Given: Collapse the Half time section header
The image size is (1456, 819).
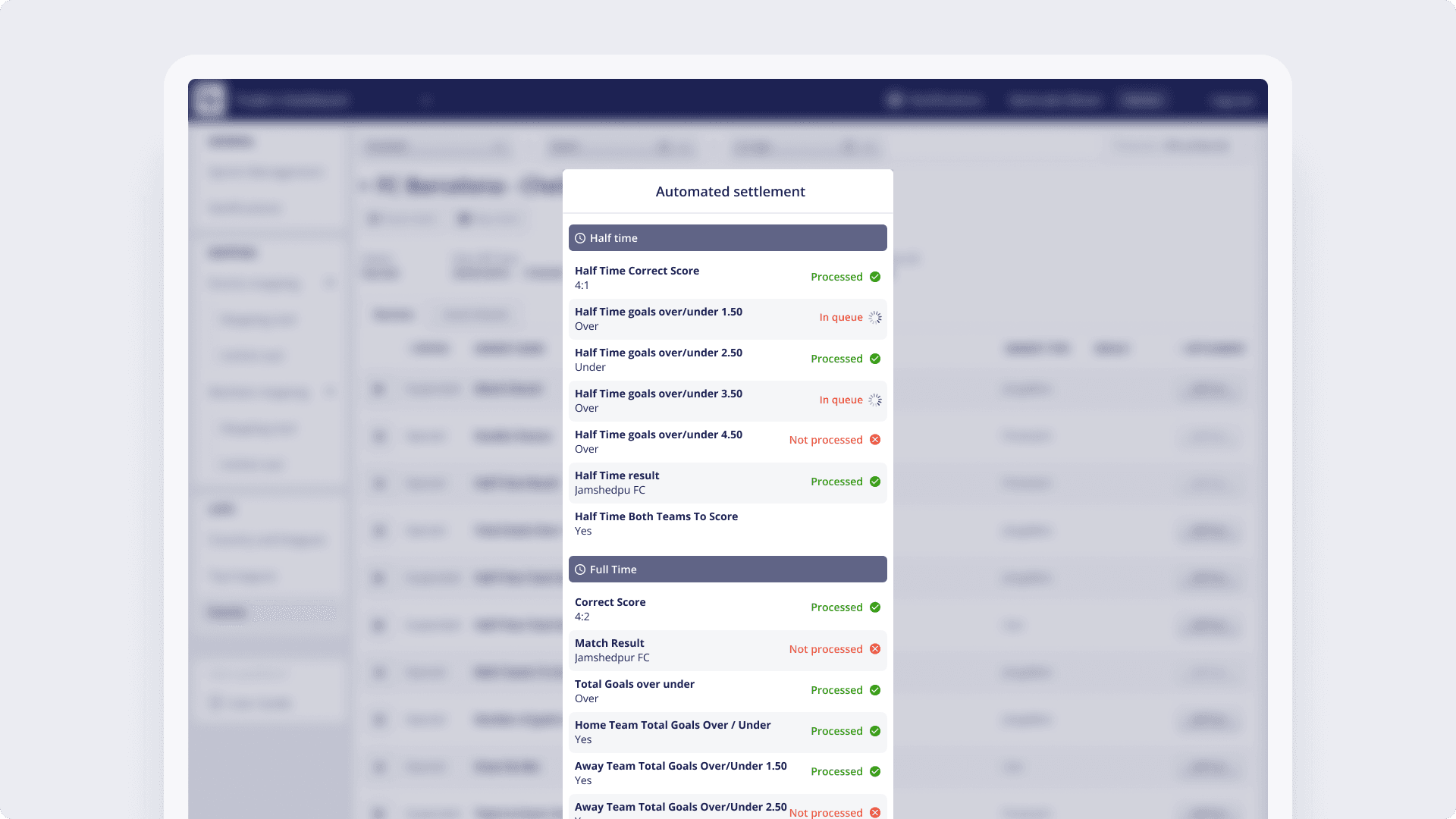Looking at the screenshot, I should [x=728, y=238].
